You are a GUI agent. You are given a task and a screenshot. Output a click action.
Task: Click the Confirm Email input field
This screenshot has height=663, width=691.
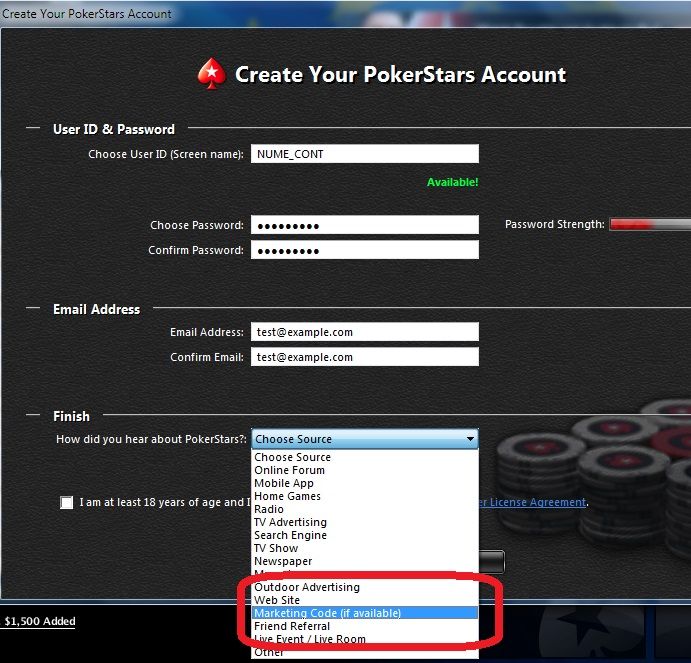pyautogui.click(x=364, y=357)
